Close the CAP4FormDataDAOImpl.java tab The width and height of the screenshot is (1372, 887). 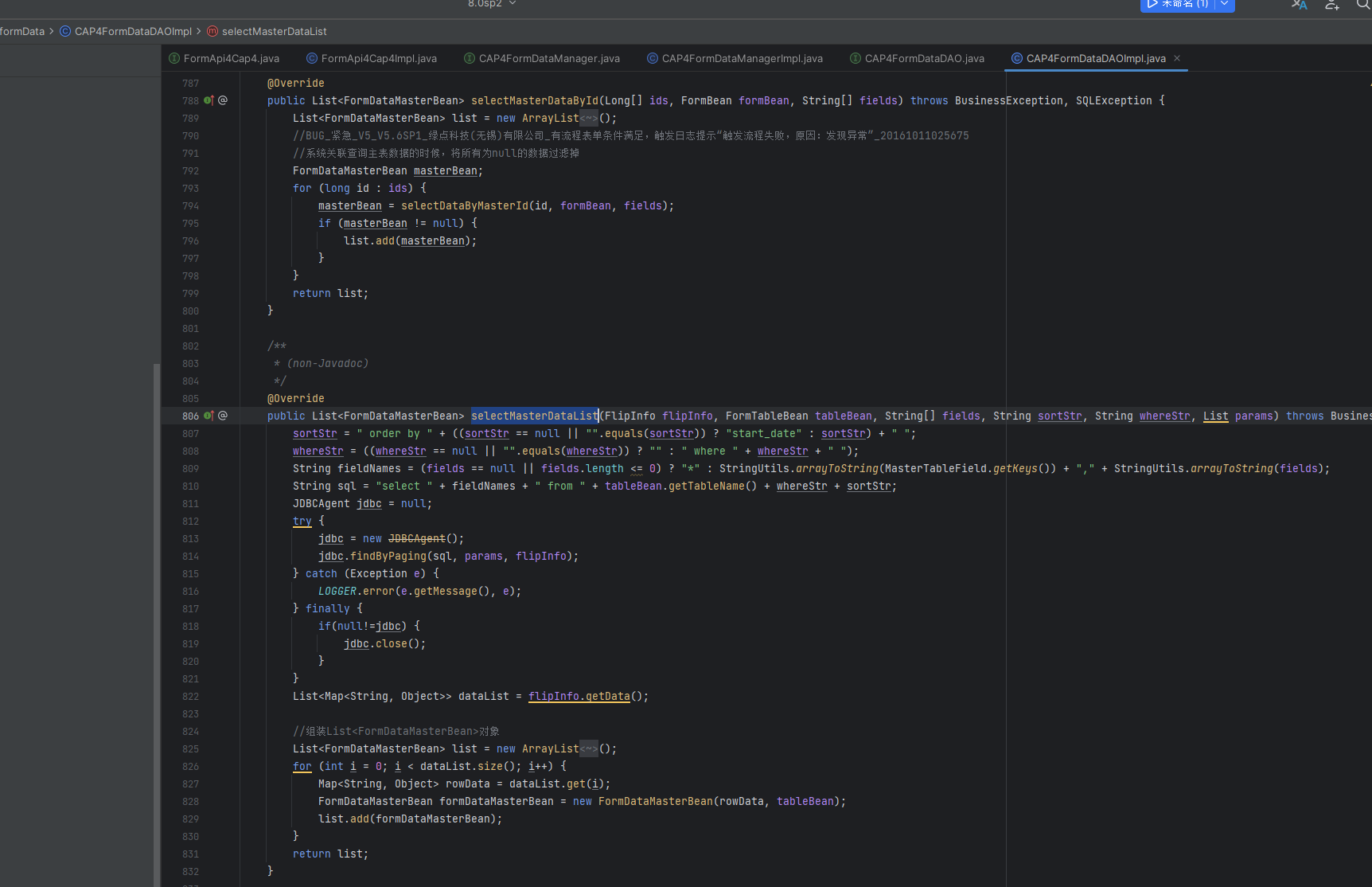tap(1177, 58)
